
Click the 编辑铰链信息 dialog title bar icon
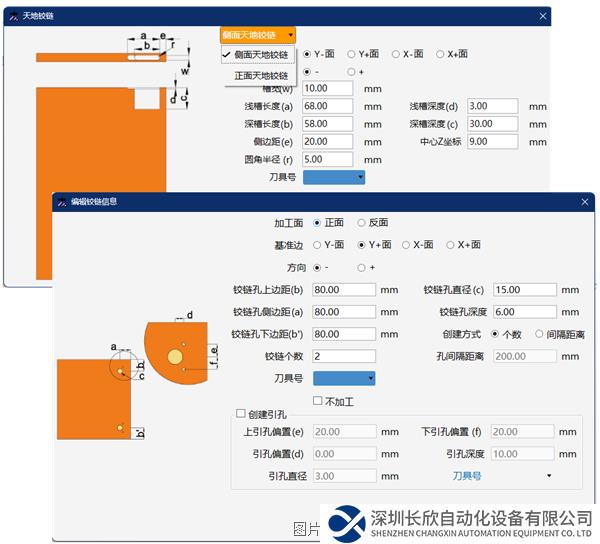(x=61, y=201)
